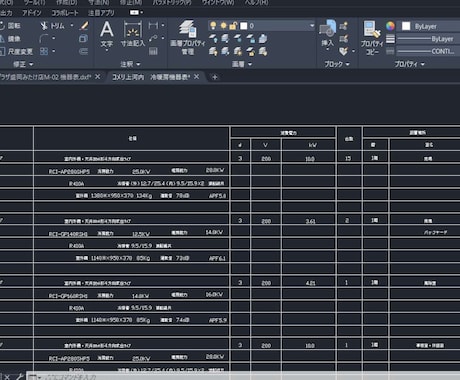
Task: Select the Fillet tool icon
Action: (44, 39)
